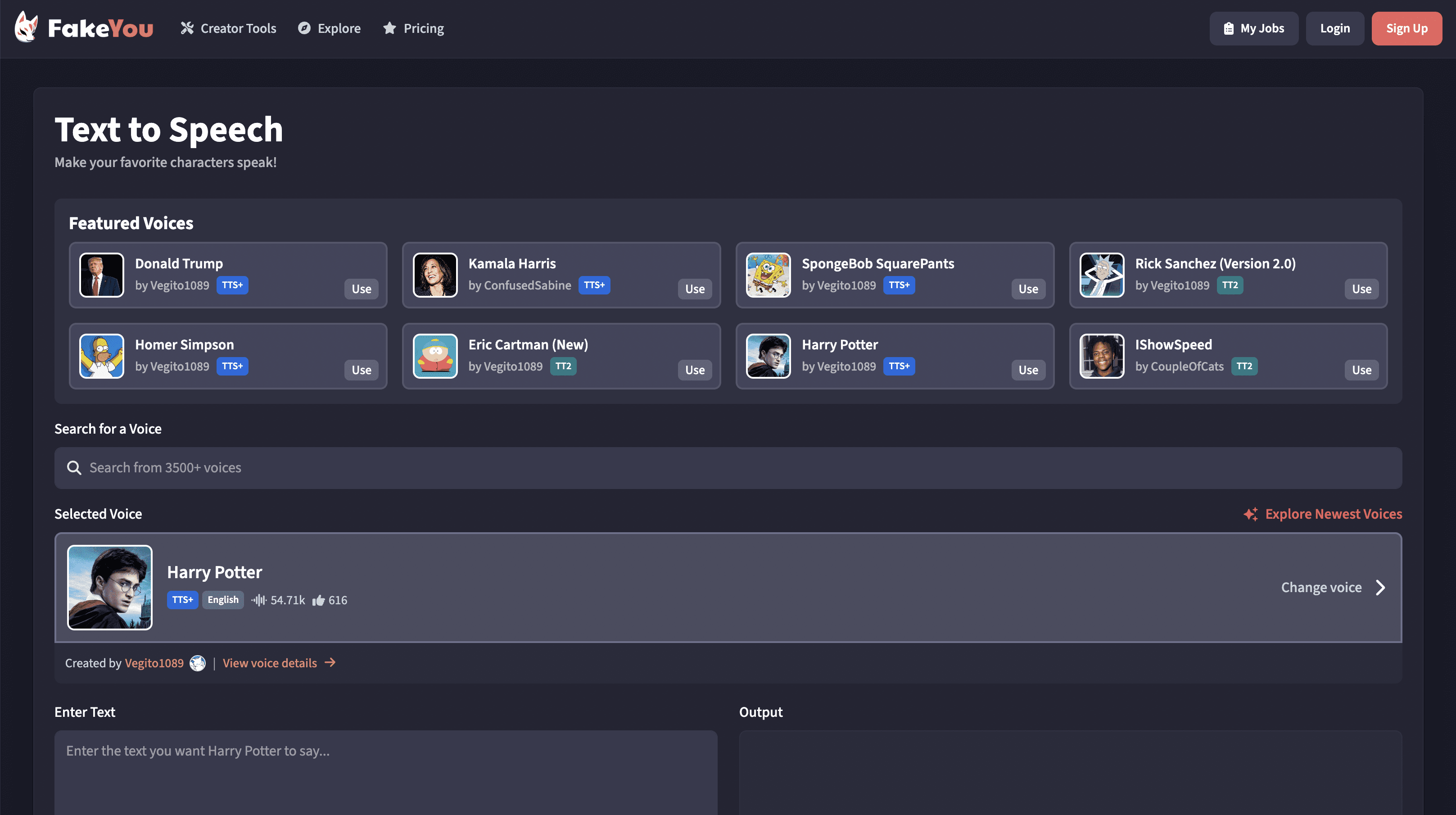
Task: Use the IShowSpeed voice
Action: 1362,371
